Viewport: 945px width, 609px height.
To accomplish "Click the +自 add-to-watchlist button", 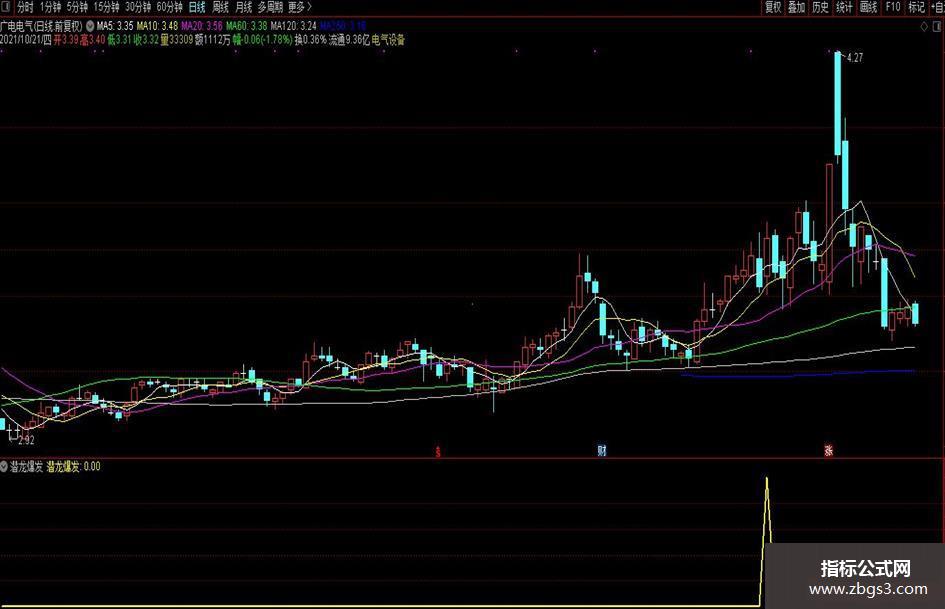I will click(x=937, y=7).
